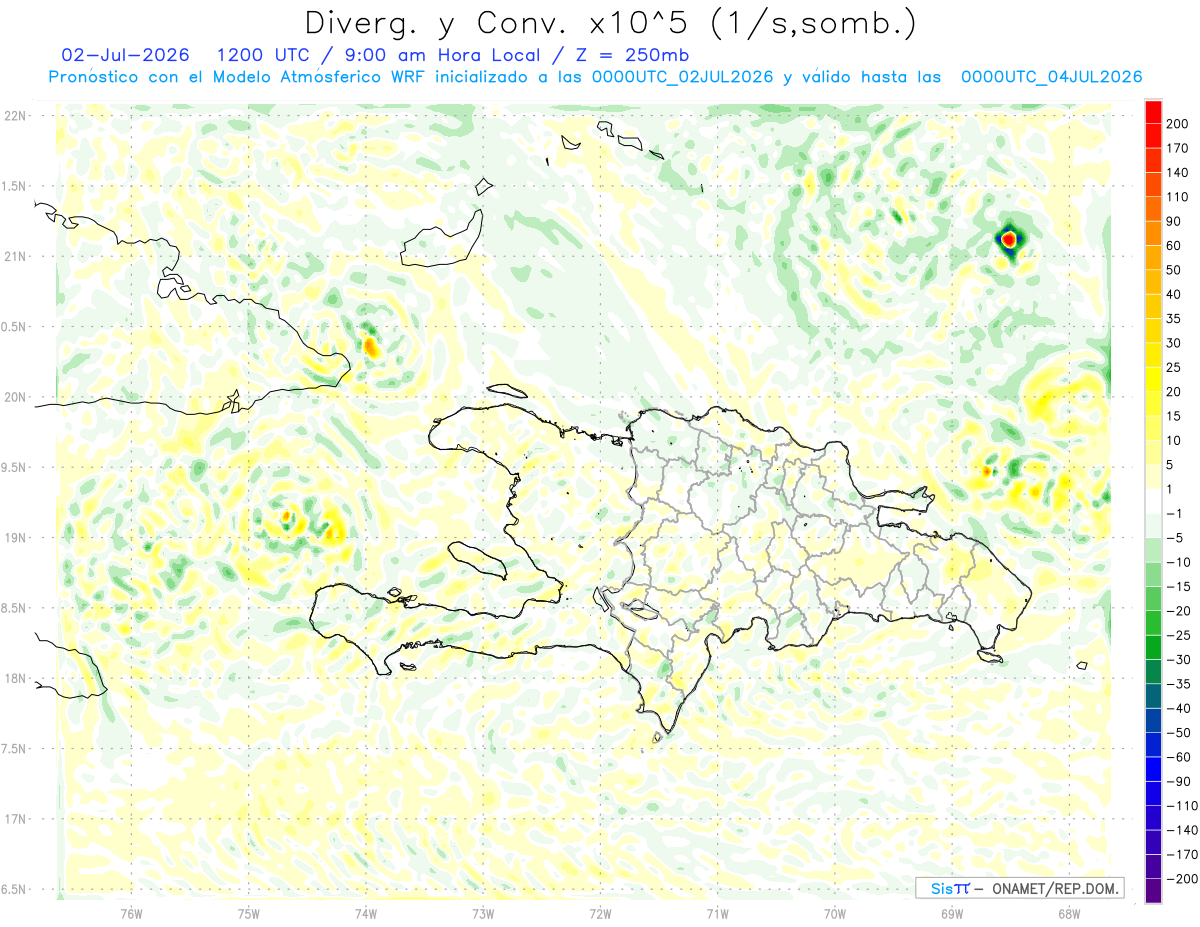Click the positive "50" color scale value
Image resolution: width=1200 pixels, height=927 pixels.
point(1175,270)
